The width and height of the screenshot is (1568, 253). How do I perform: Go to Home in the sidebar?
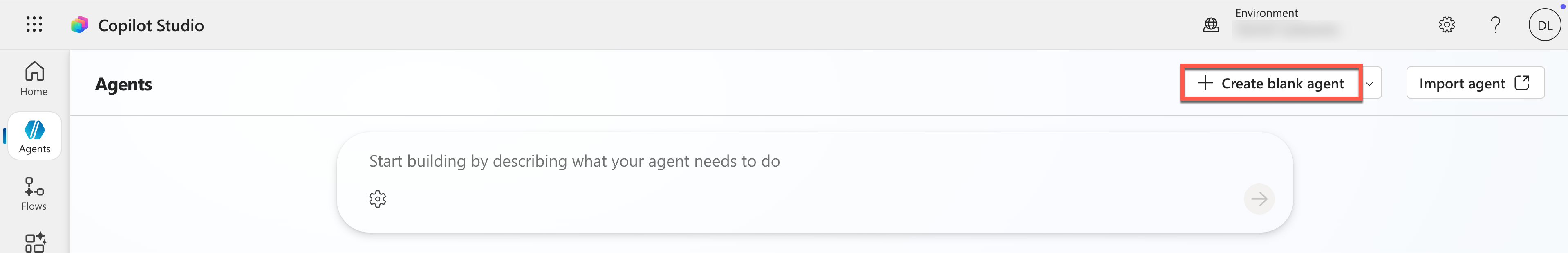point(34,78)
